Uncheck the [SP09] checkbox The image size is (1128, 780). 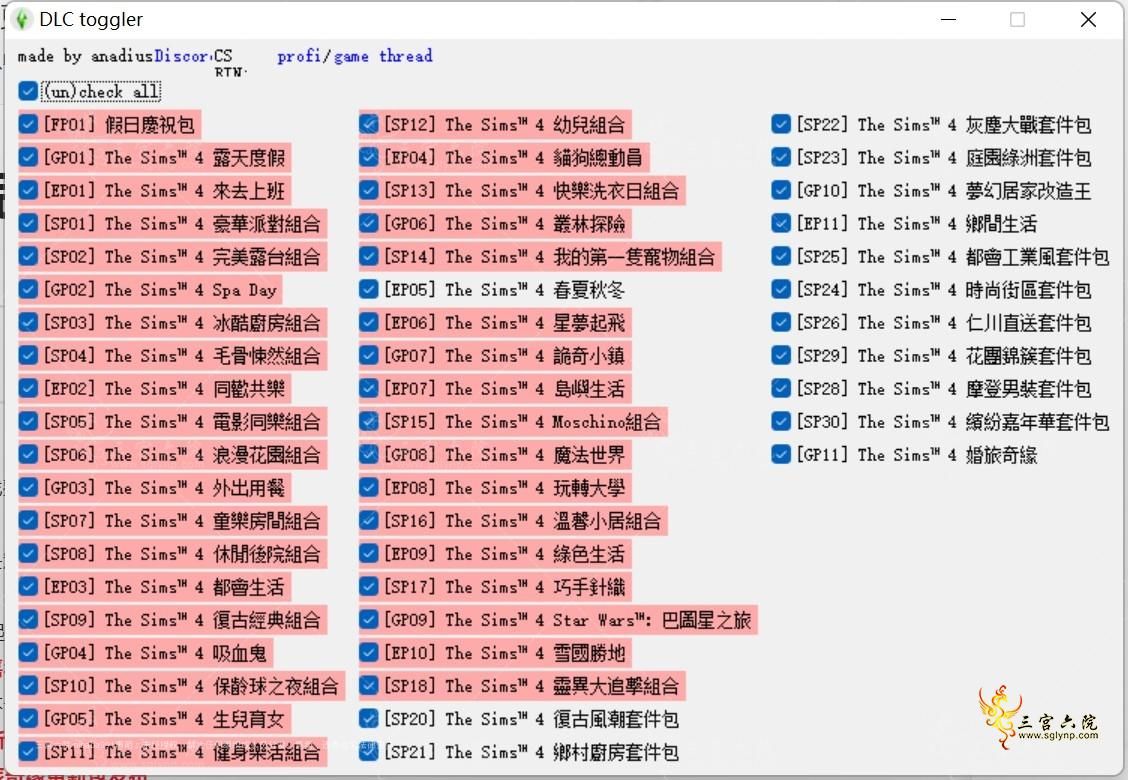tap(28, 620)
